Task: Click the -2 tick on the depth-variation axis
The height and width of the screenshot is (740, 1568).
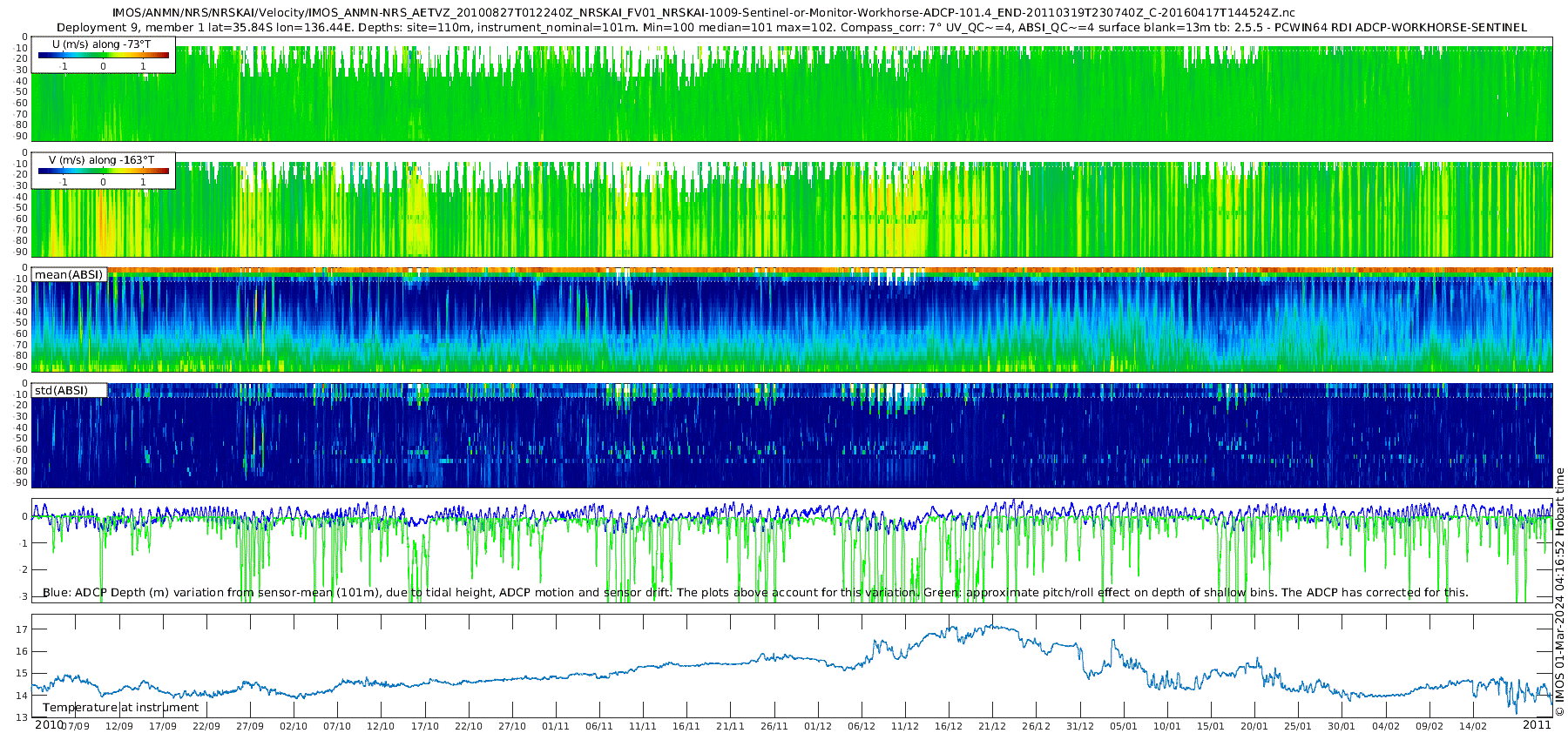Action: pyautogui.click(x=23, y=569)
